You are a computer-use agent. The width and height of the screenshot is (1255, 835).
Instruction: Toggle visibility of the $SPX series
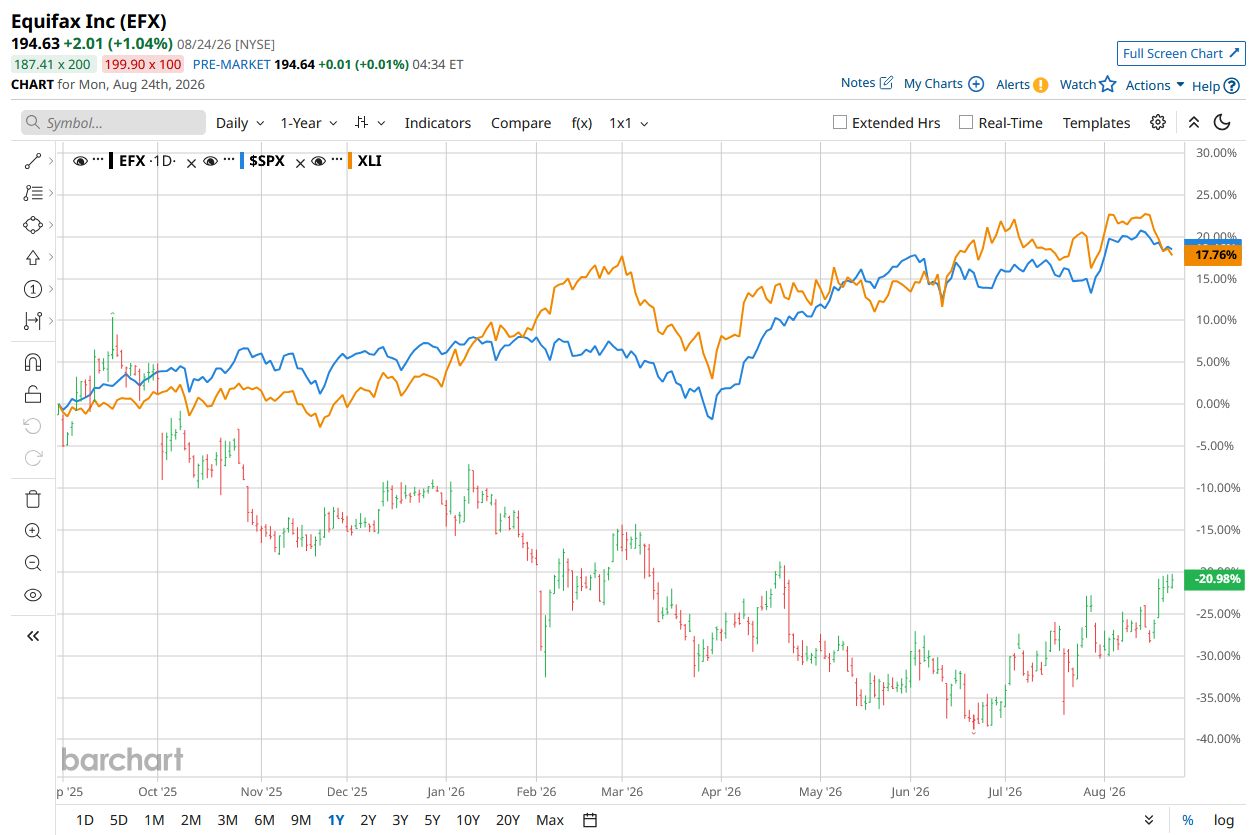click(x=210, y=160)
